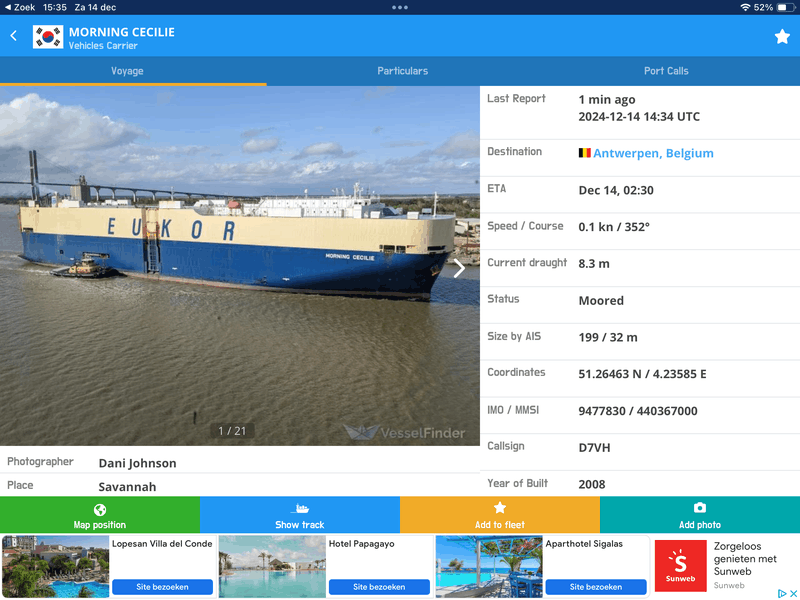Visit site for Hotel Papagayo ad

(379, 587)
